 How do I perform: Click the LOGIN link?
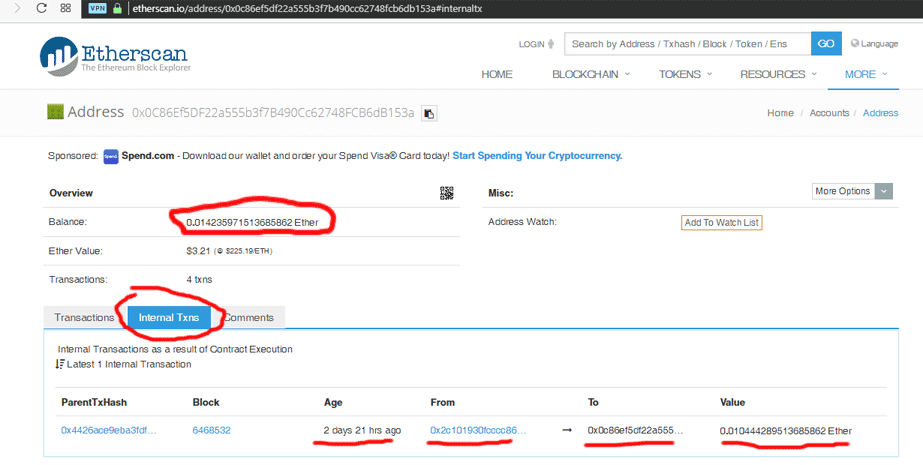coord(536,44)
